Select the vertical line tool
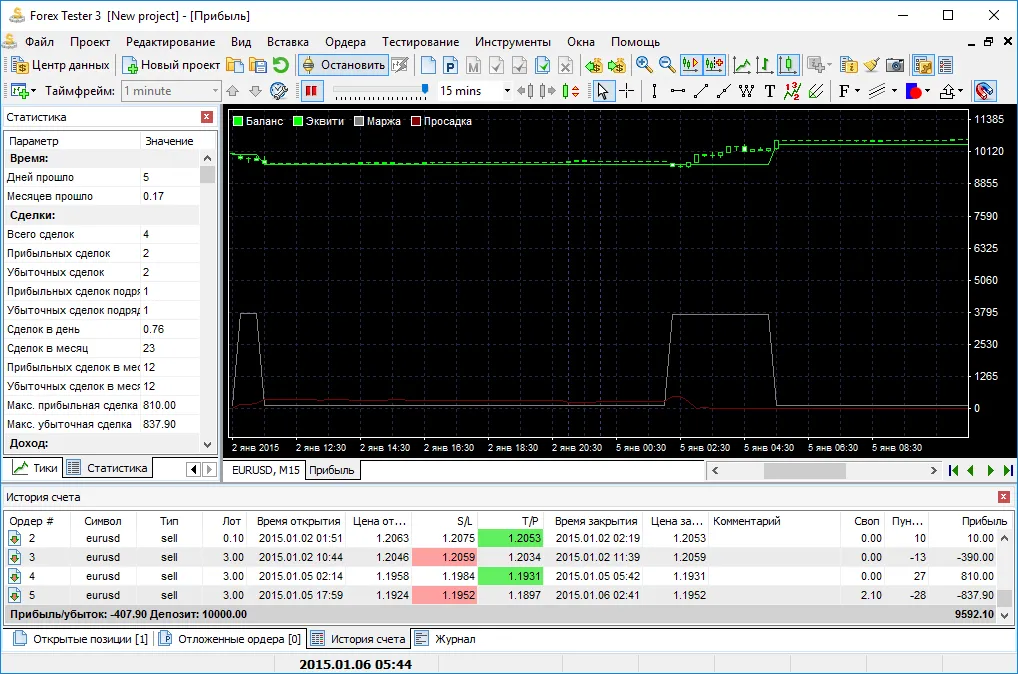The height and width of the screenshot is (674, 1018). pos(654,91)
